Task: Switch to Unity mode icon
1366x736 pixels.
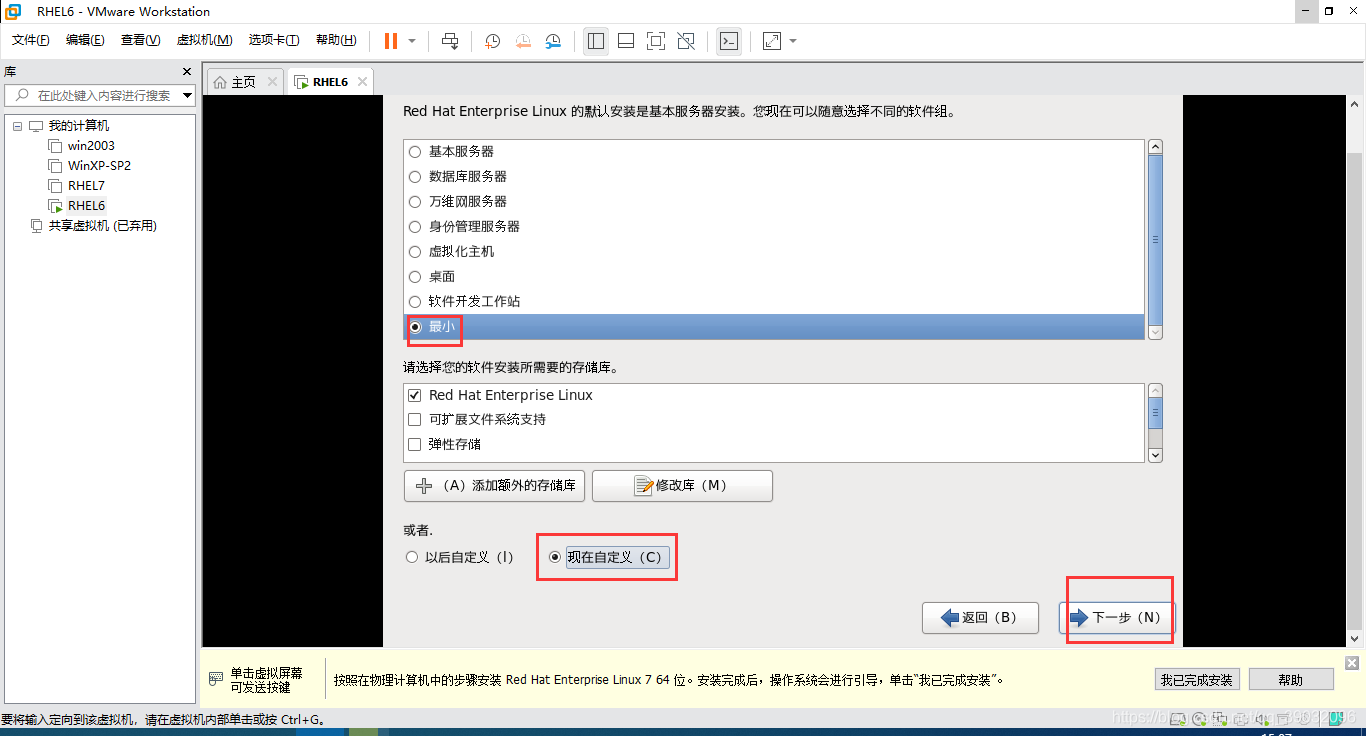Action: (686, 41)
